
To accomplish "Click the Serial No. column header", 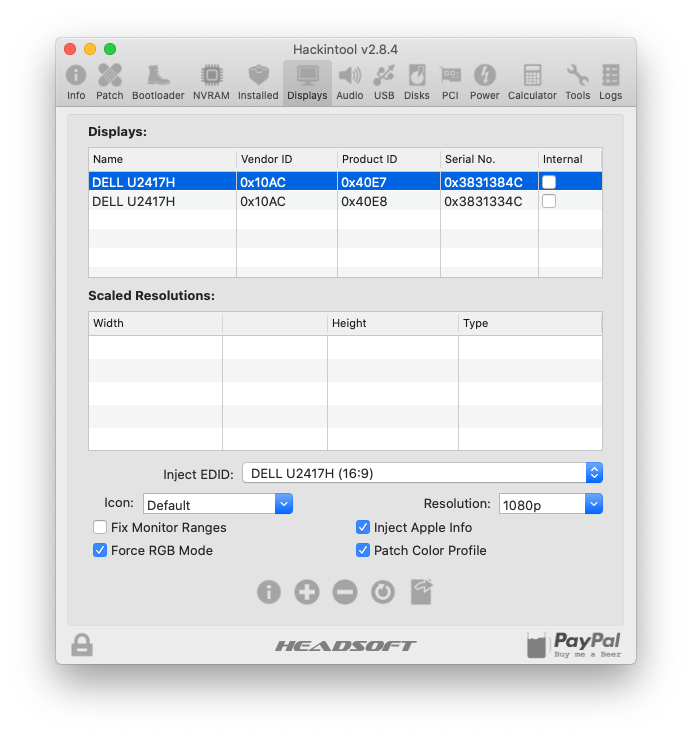I will tap(489, 160).
